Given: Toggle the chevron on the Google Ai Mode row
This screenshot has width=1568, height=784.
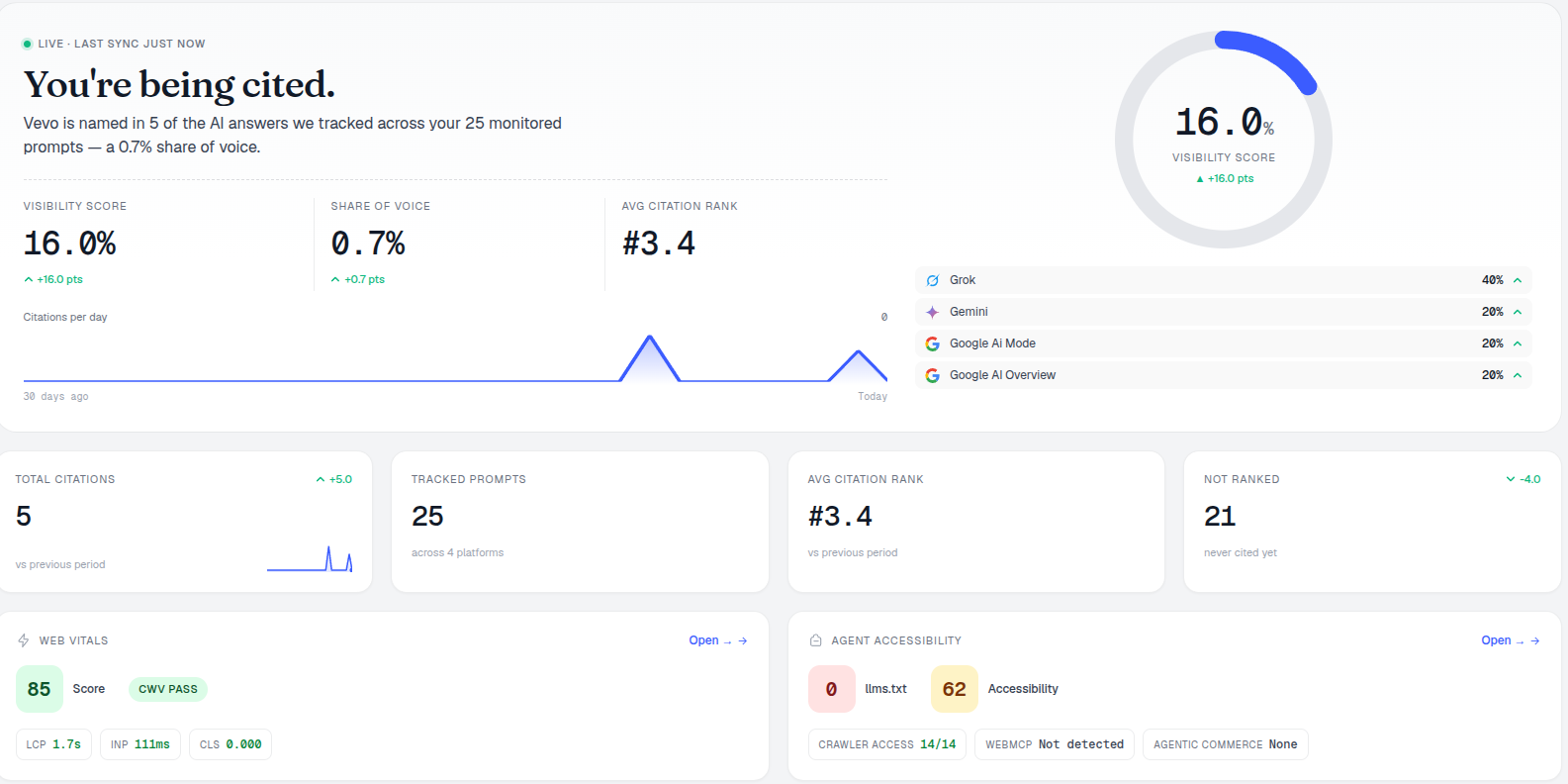Looking at the screenshot, I should pyautogui.click(x=1518, y=343).
